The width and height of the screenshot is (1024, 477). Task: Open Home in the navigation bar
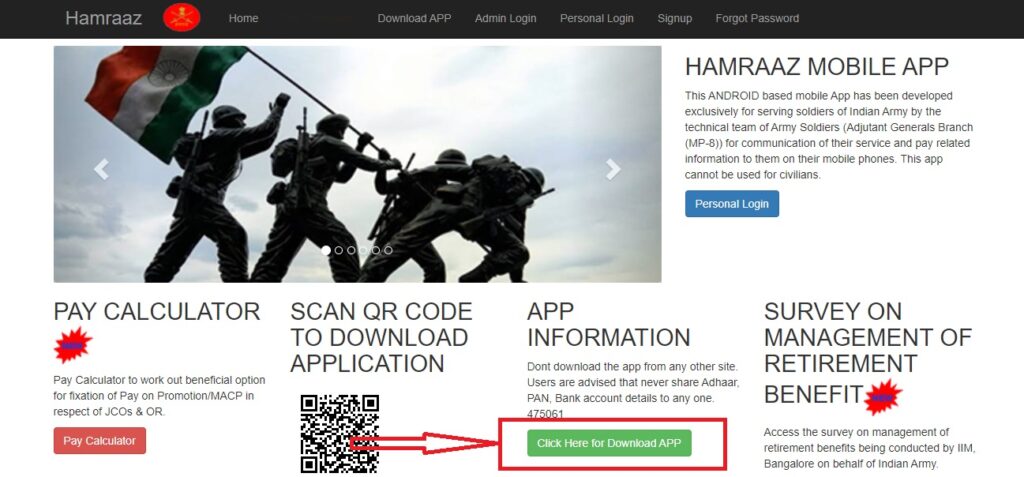click(x=244, y=18)
